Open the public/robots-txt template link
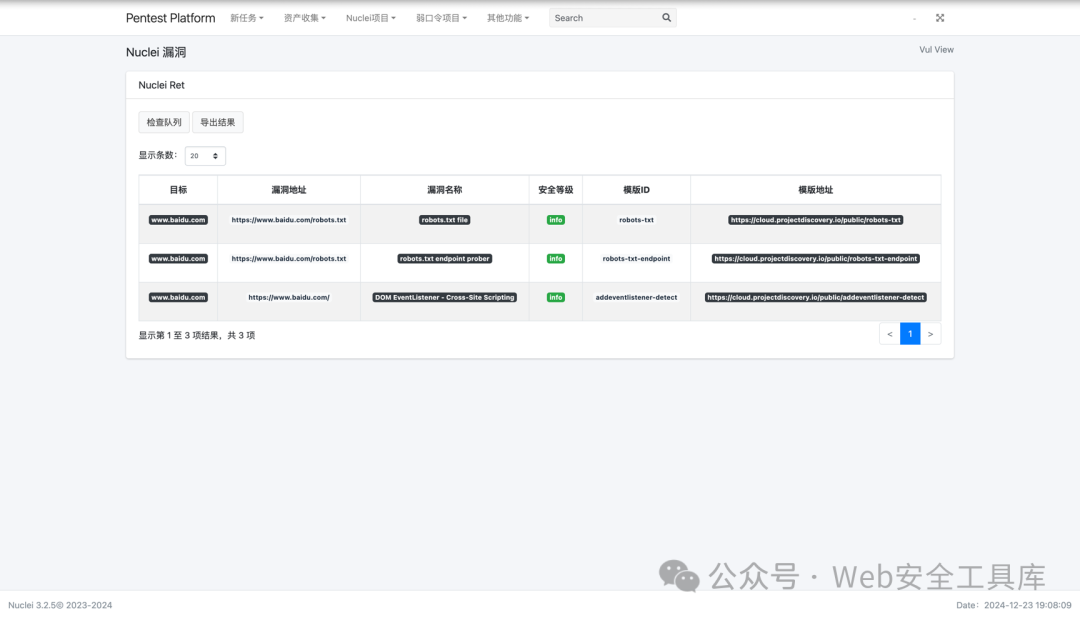Image resolution: width=1080 pixels, height=620 pixels. [x=816, y=220]
